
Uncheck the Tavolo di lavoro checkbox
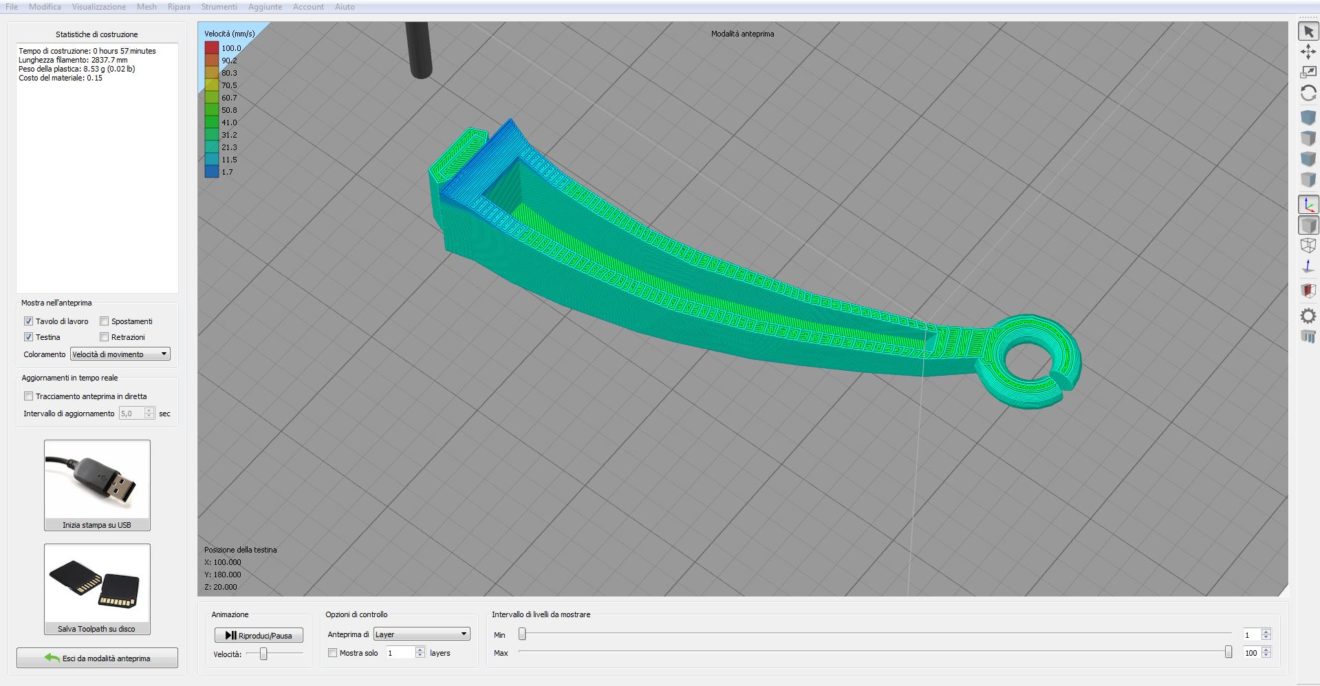[29, 322]
